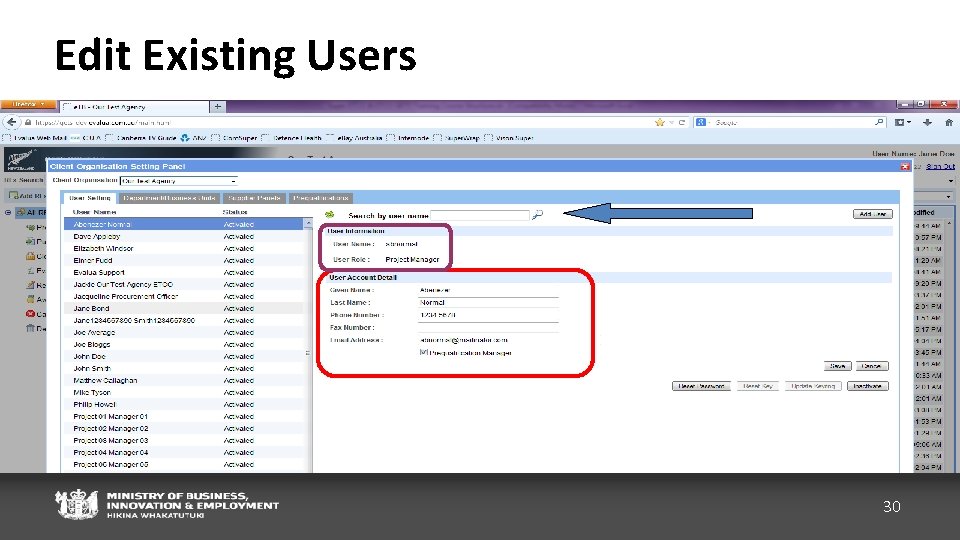Click the Reset Key button
Image resolution: width=960 pixels, height=540 pixels.
pos(757,386)
